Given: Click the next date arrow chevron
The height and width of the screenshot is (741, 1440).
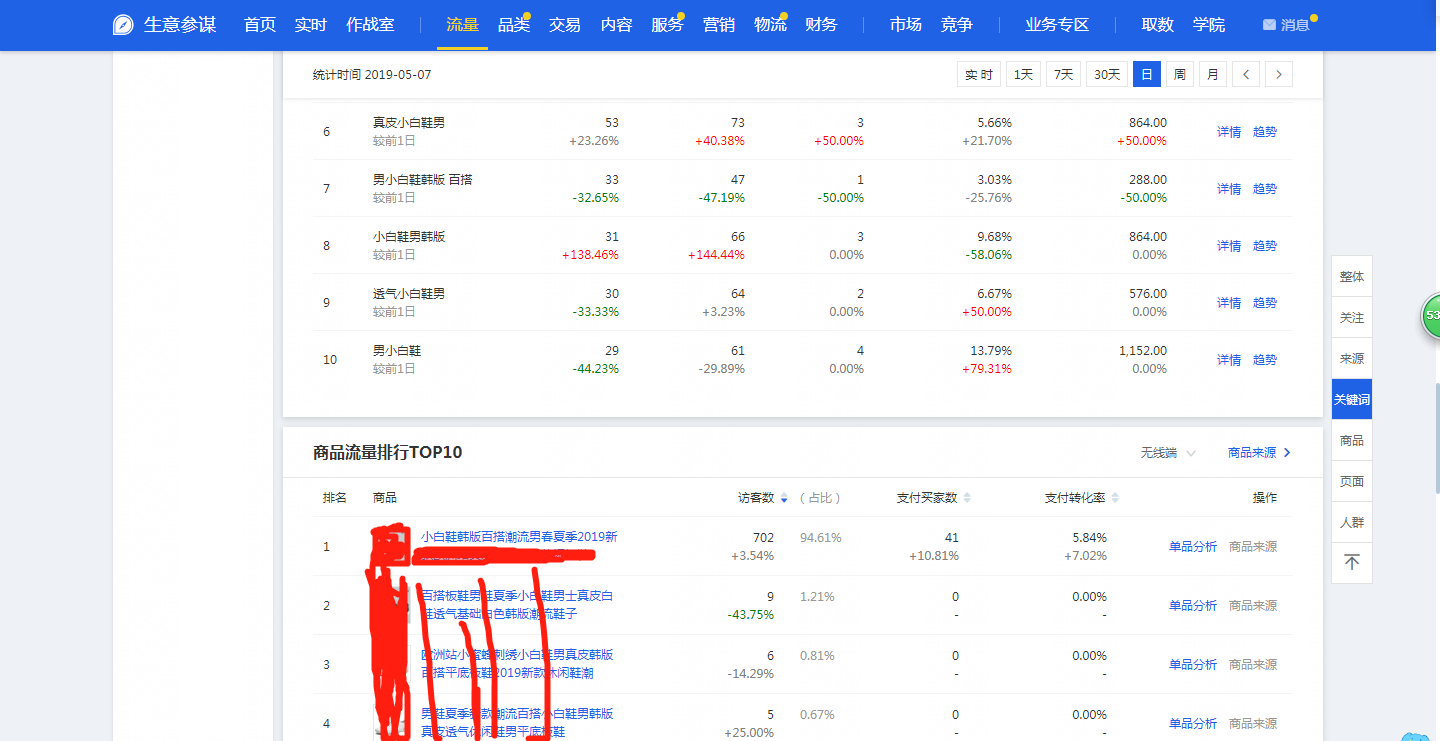Looking at the screenshot, I should (1278, 73).
